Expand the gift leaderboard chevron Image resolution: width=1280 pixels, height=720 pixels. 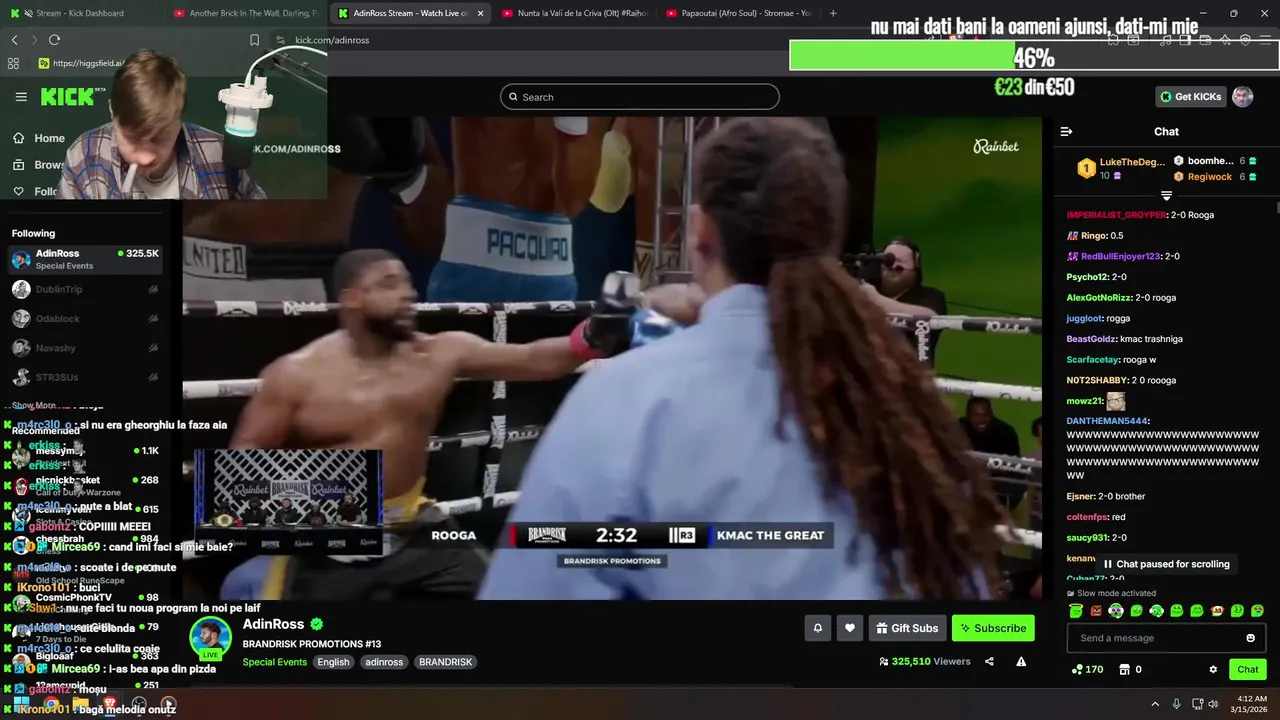[x=1166, y=196]
